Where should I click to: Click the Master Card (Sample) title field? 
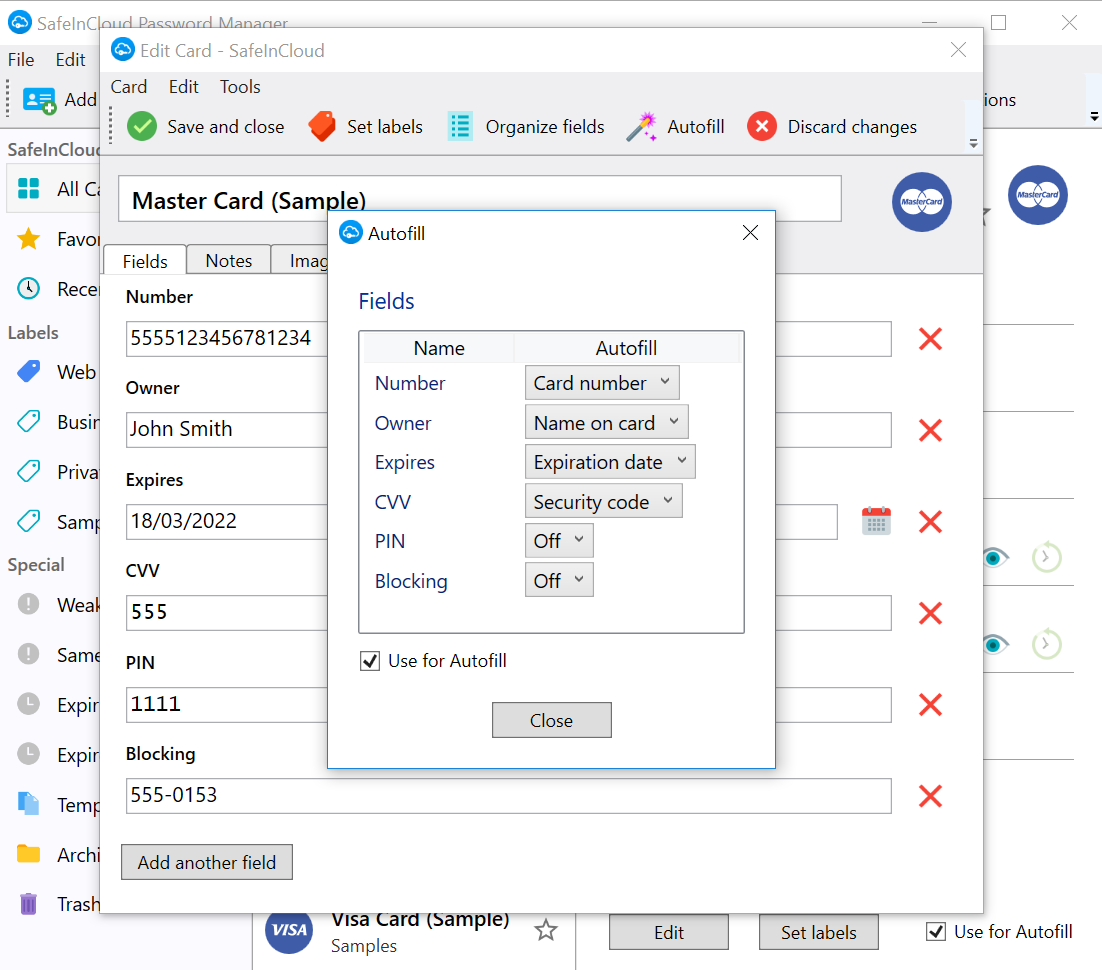click(x=479, y=199)
